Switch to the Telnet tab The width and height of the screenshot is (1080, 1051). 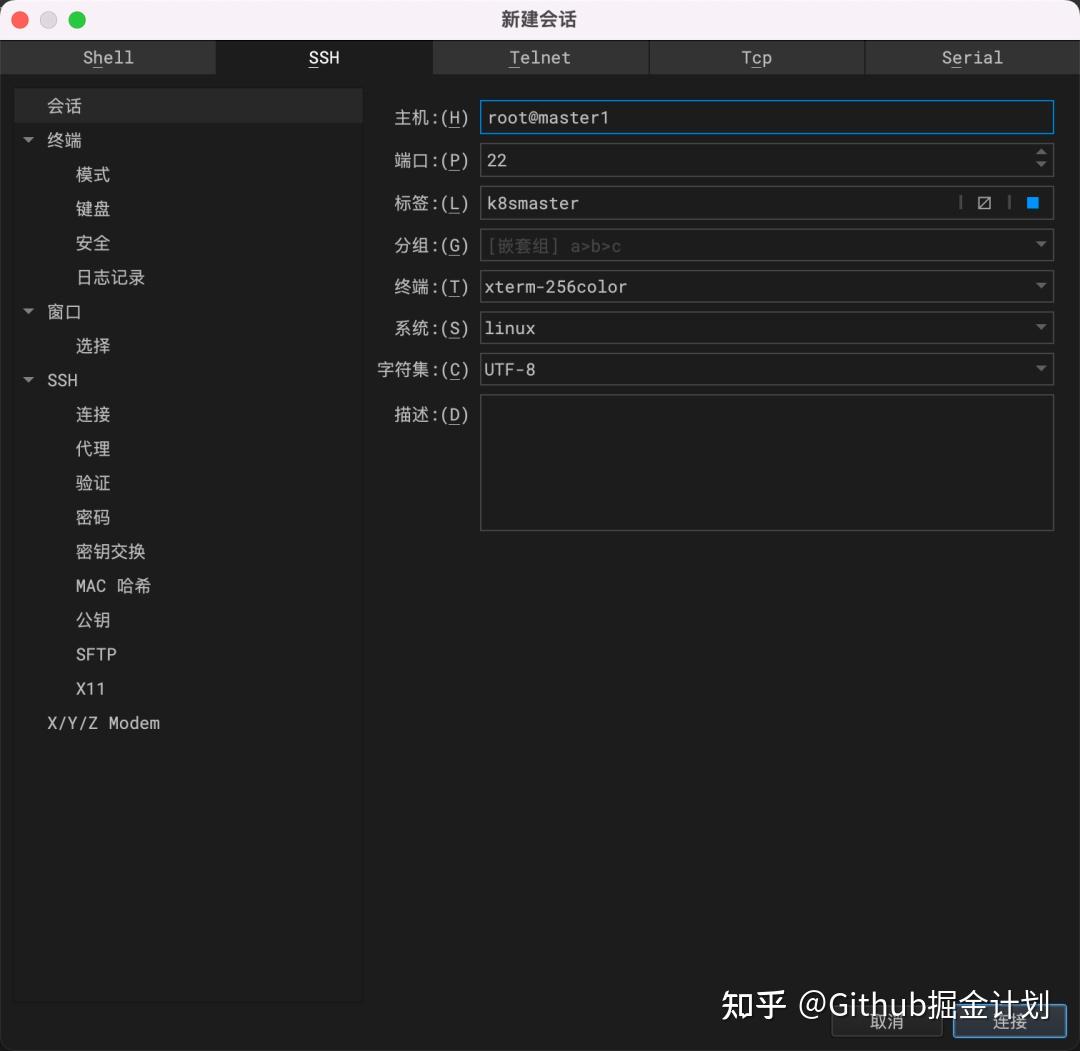[x=540, y=58]
